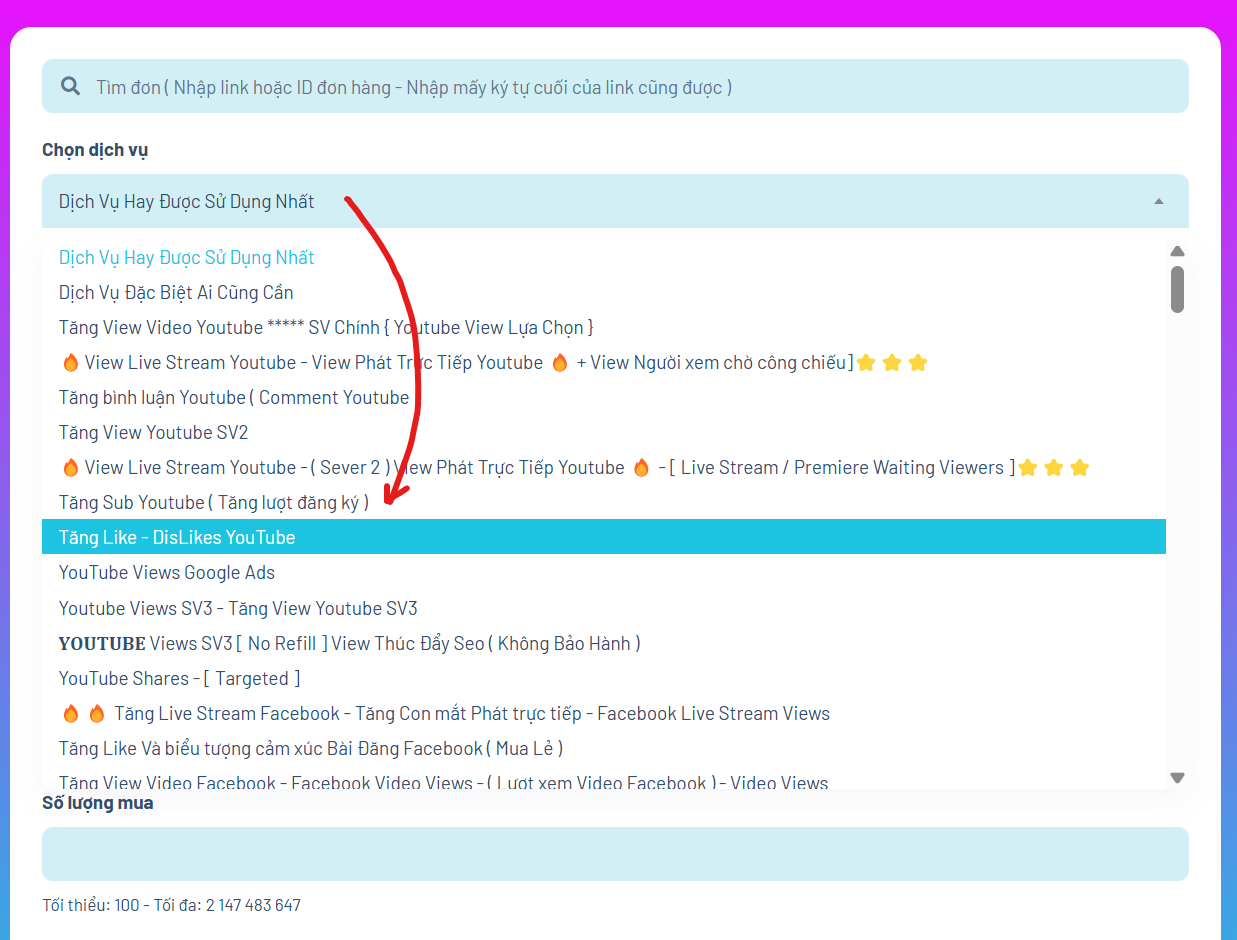Click the search magnifier icon
Screen dimensions: 1237x940
(x=70, y=86)
